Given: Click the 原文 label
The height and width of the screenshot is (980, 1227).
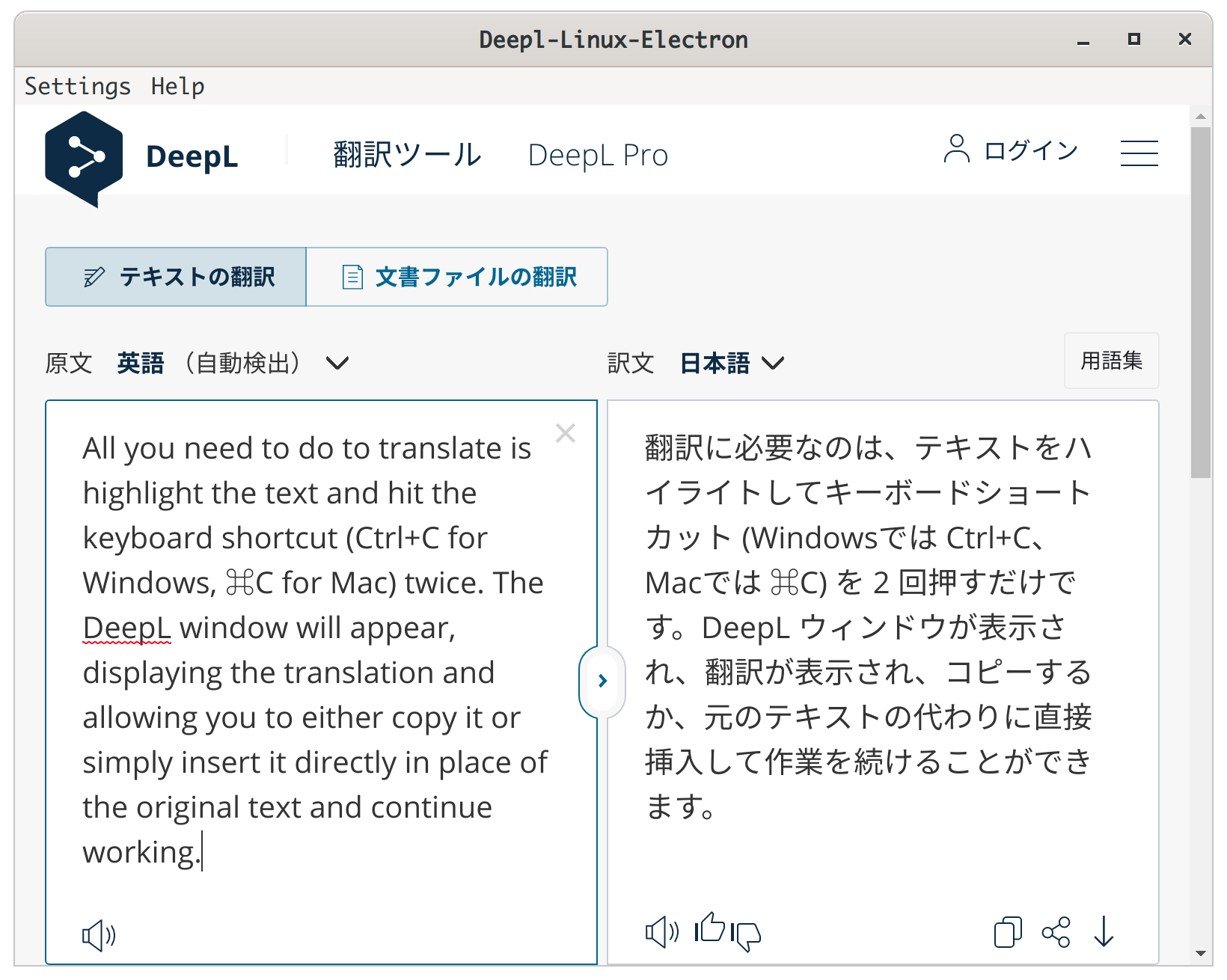Looking at the screenshot, I should pos(69,364).
